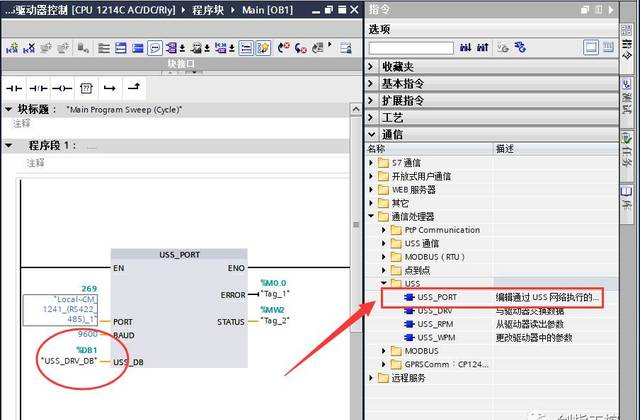Click the close branch icon
Viewport: 640px width, 420px height.
(133, 88)
